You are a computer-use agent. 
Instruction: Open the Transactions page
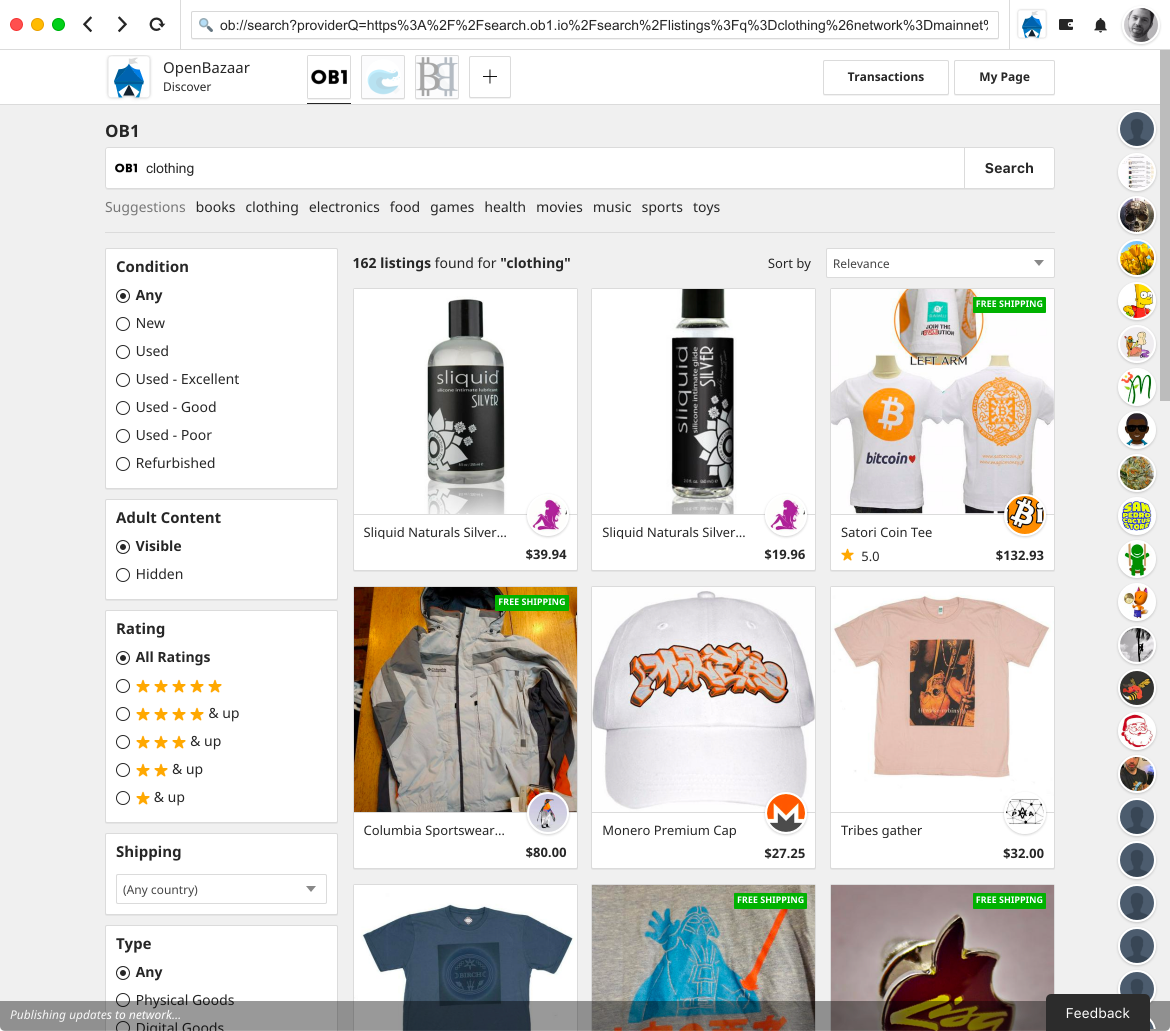pyautogui.click(x=885, y=77)
